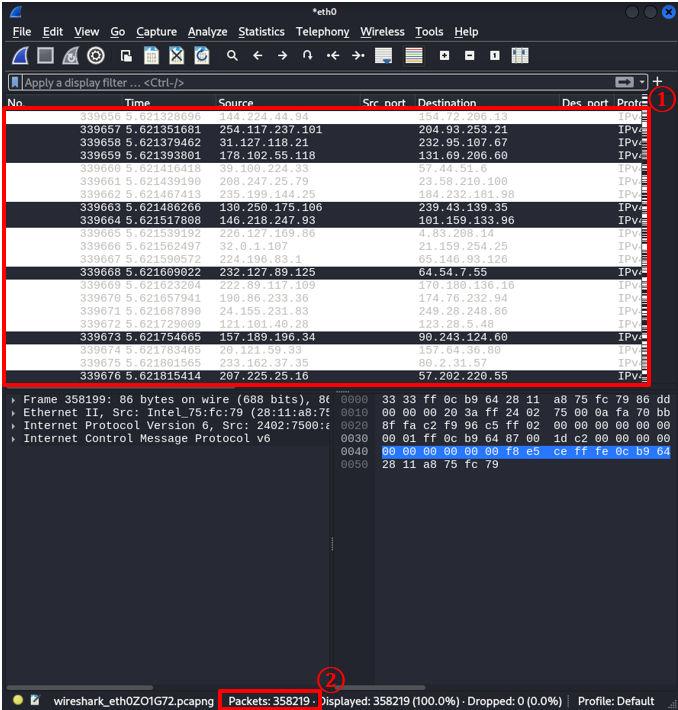Expand Internet Control Message Protocol v6
Viewport: 678px width, 710px height.
click(x=13, y=438)
